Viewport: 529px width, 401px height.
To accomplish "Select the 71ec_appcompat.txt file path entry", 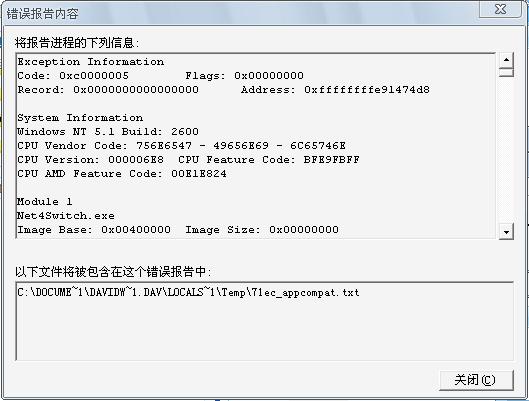I will click(x=188, y=292).
